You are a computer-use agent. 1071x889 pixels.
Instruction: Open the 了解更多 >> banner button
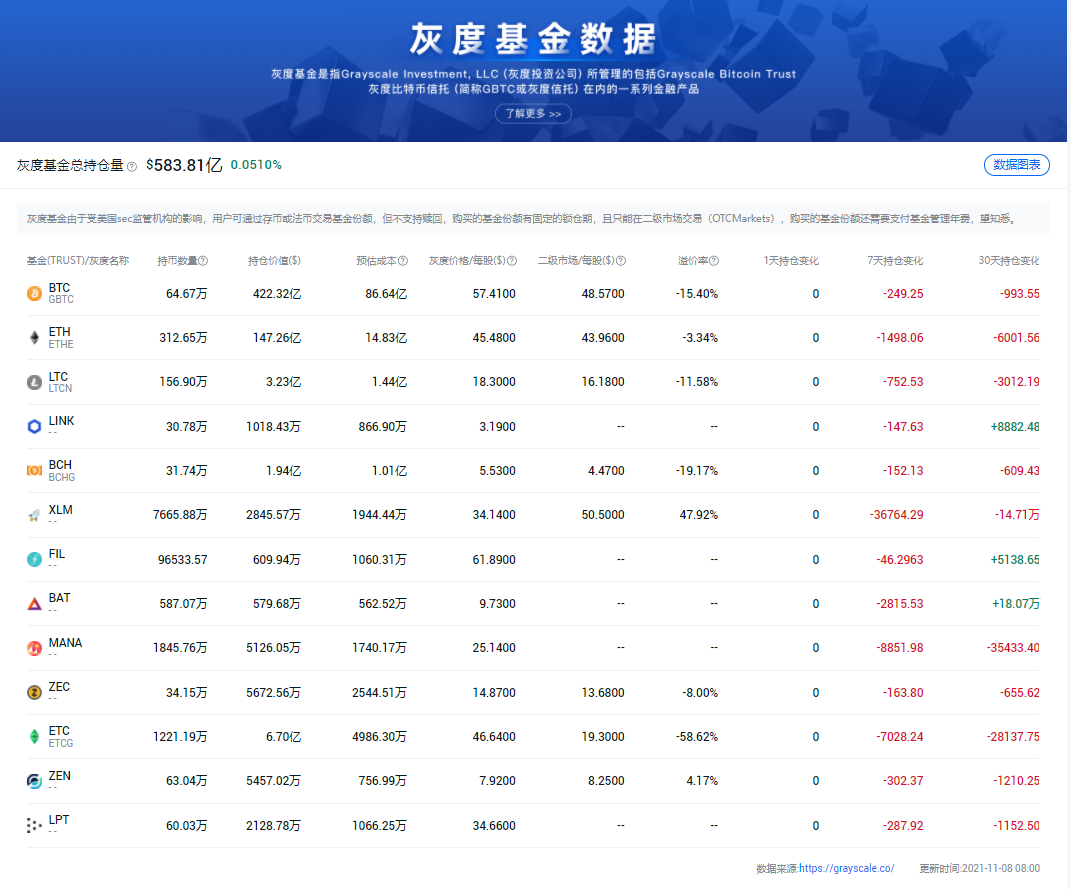533,113
